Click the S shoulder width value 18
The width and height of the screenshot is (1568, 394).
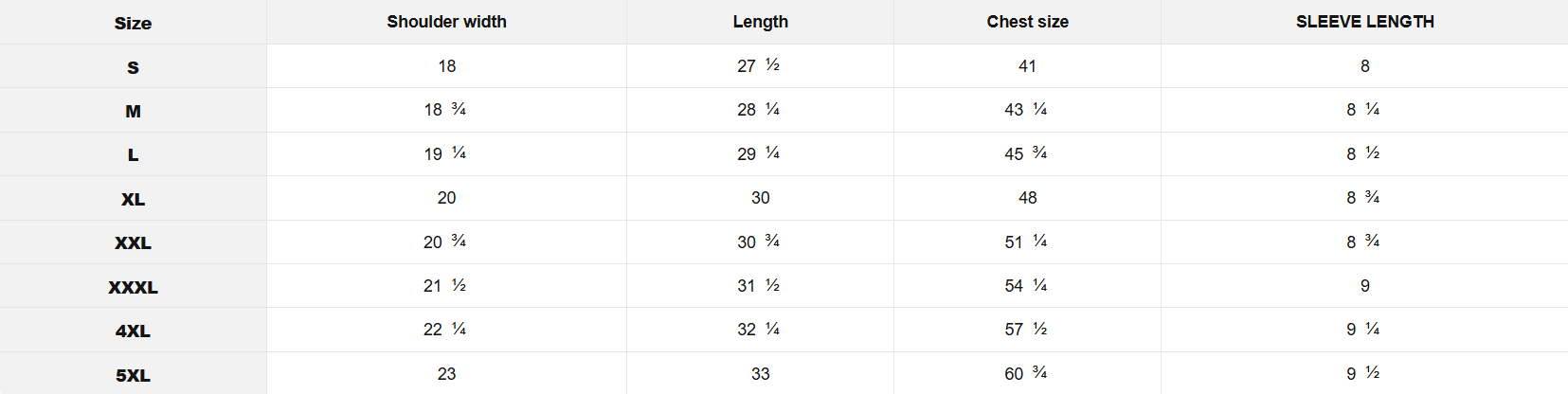(x=446, y=66)
